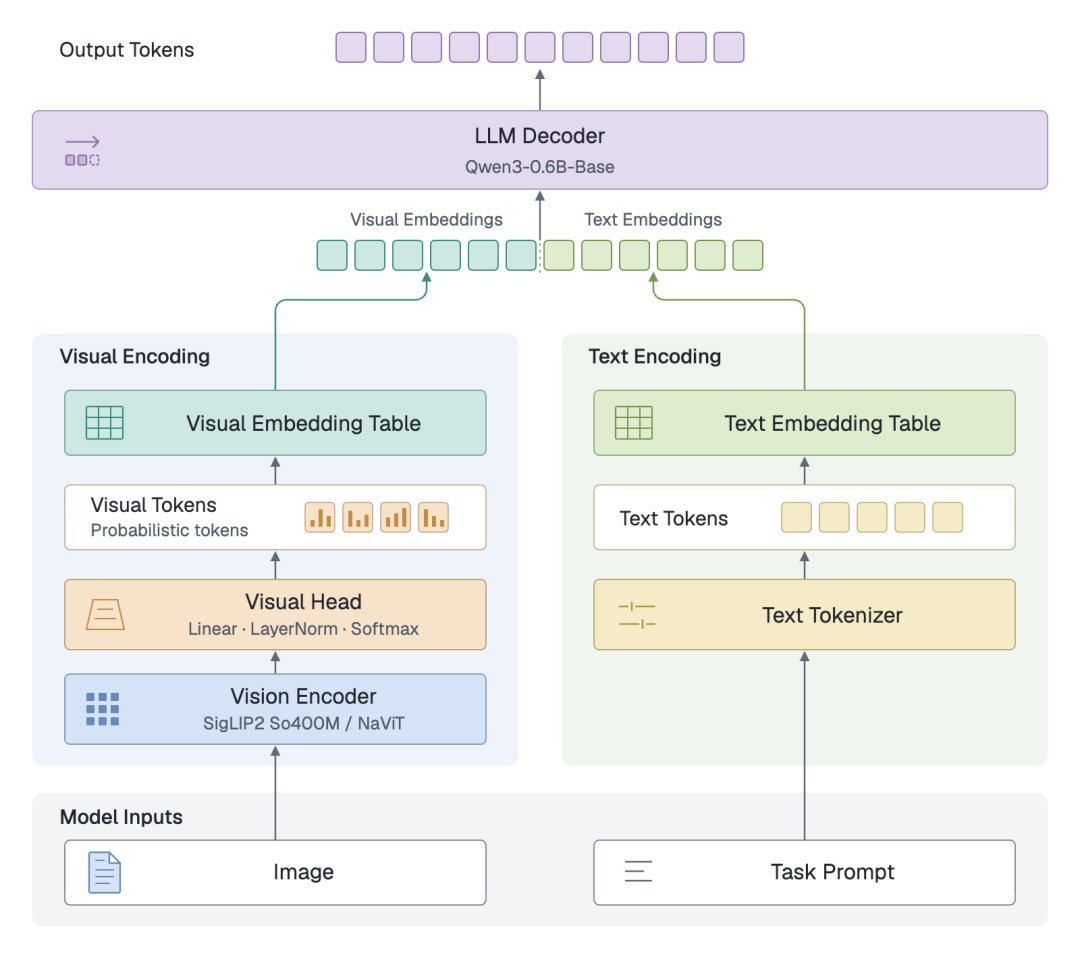Screen dimensions: 1080x959
Task: Click the 'Qwen3-0.6B-Base' subtitle
Action: pyautogui.click(x=539, y=167)
